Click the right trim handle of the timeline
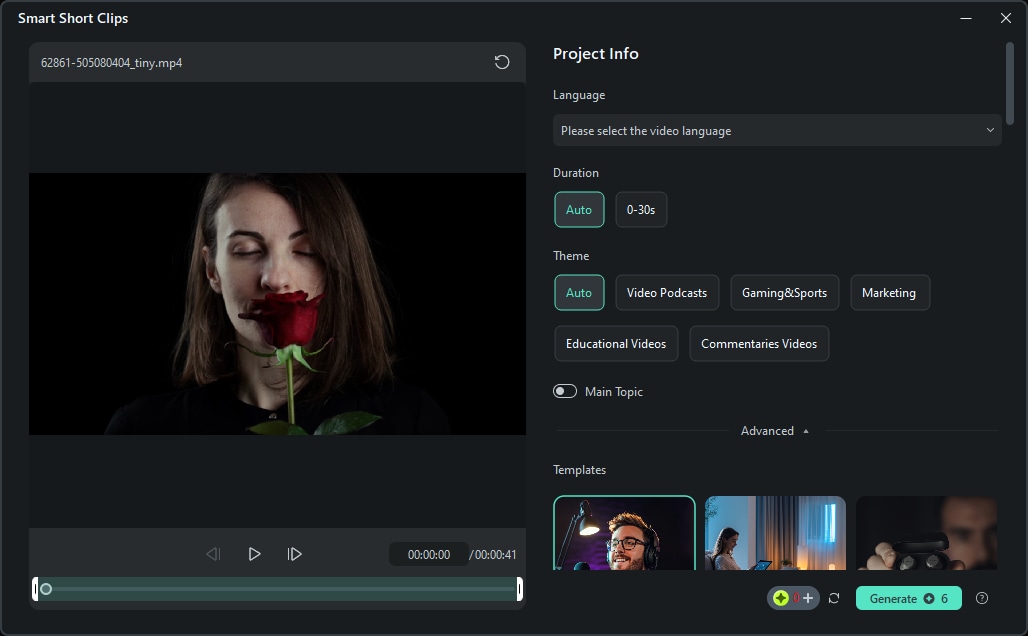 pos(519,589)
